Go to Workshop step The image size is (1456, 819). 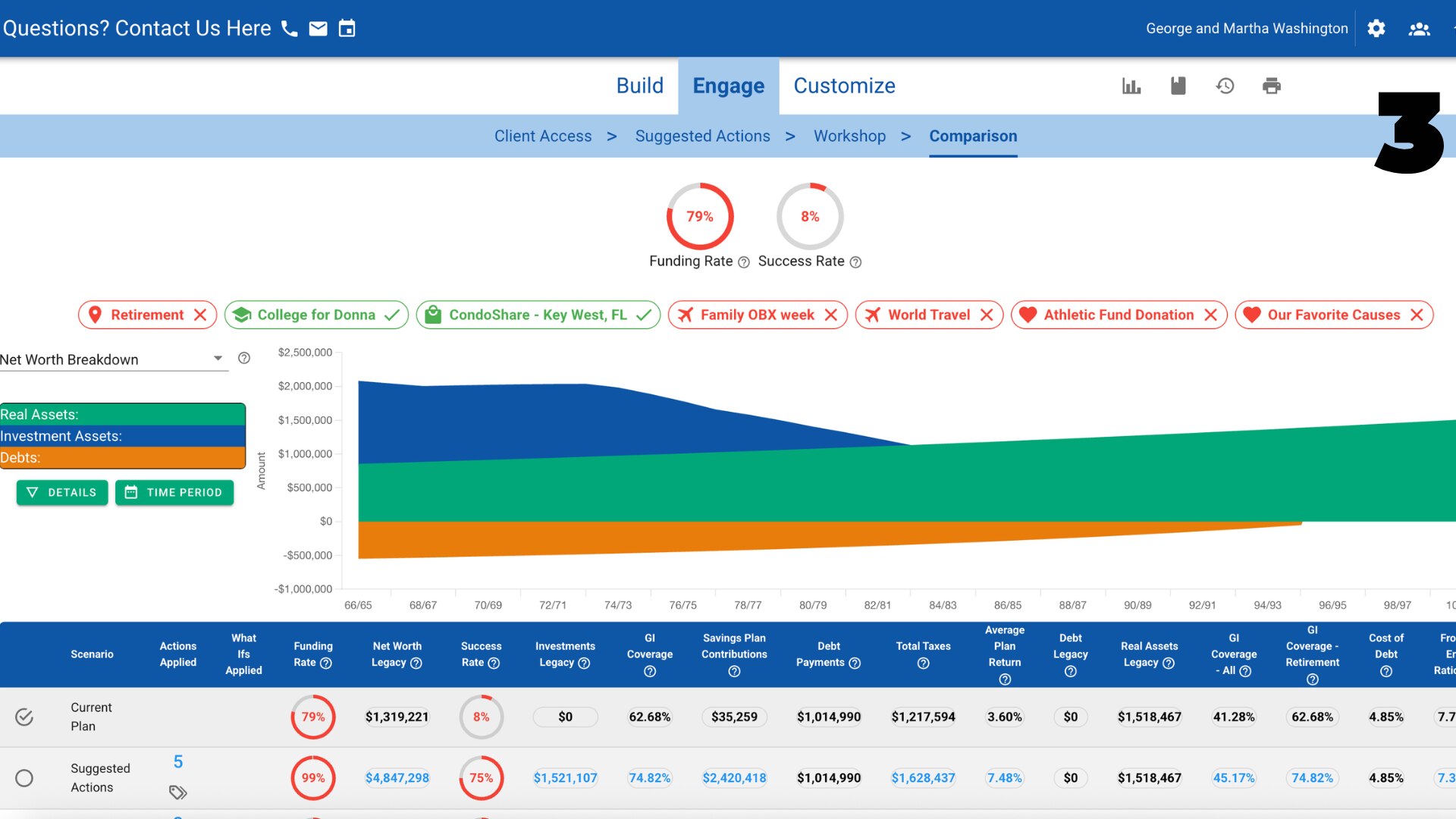pos(849,136)
